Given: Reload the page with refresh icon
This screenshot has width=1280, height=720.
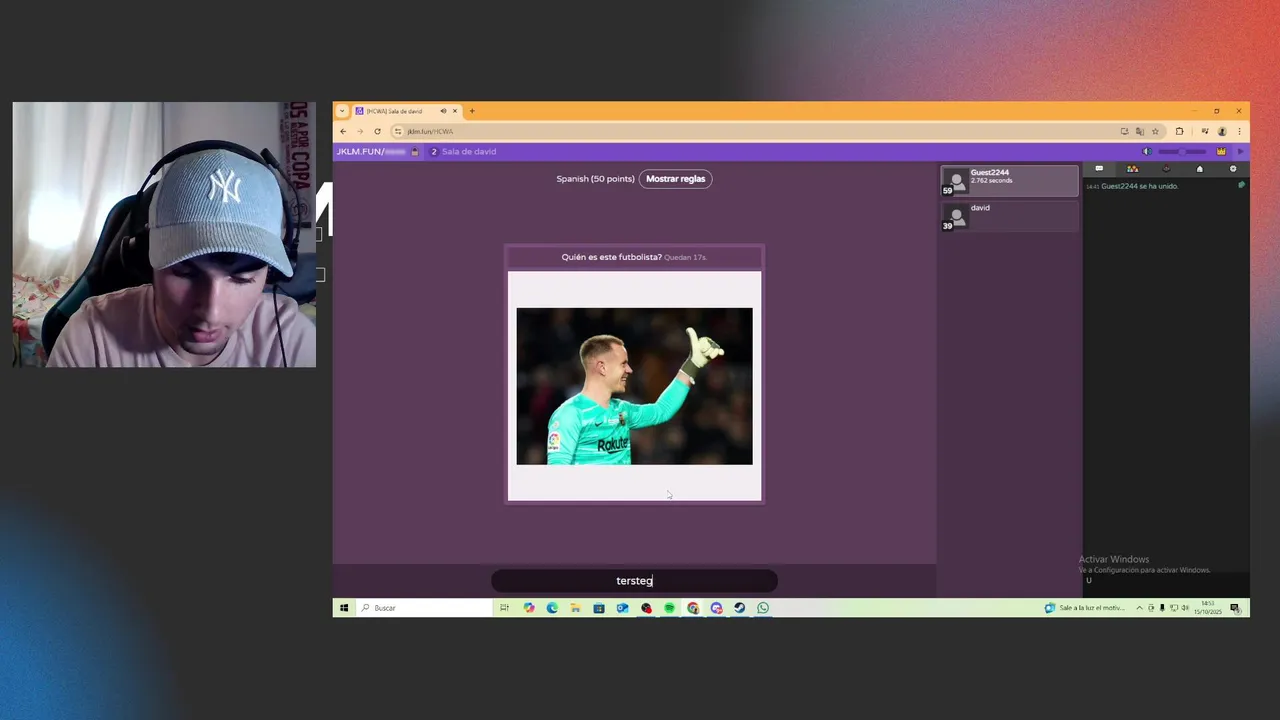Looking at the screenshot, I should tap(377, 131).
